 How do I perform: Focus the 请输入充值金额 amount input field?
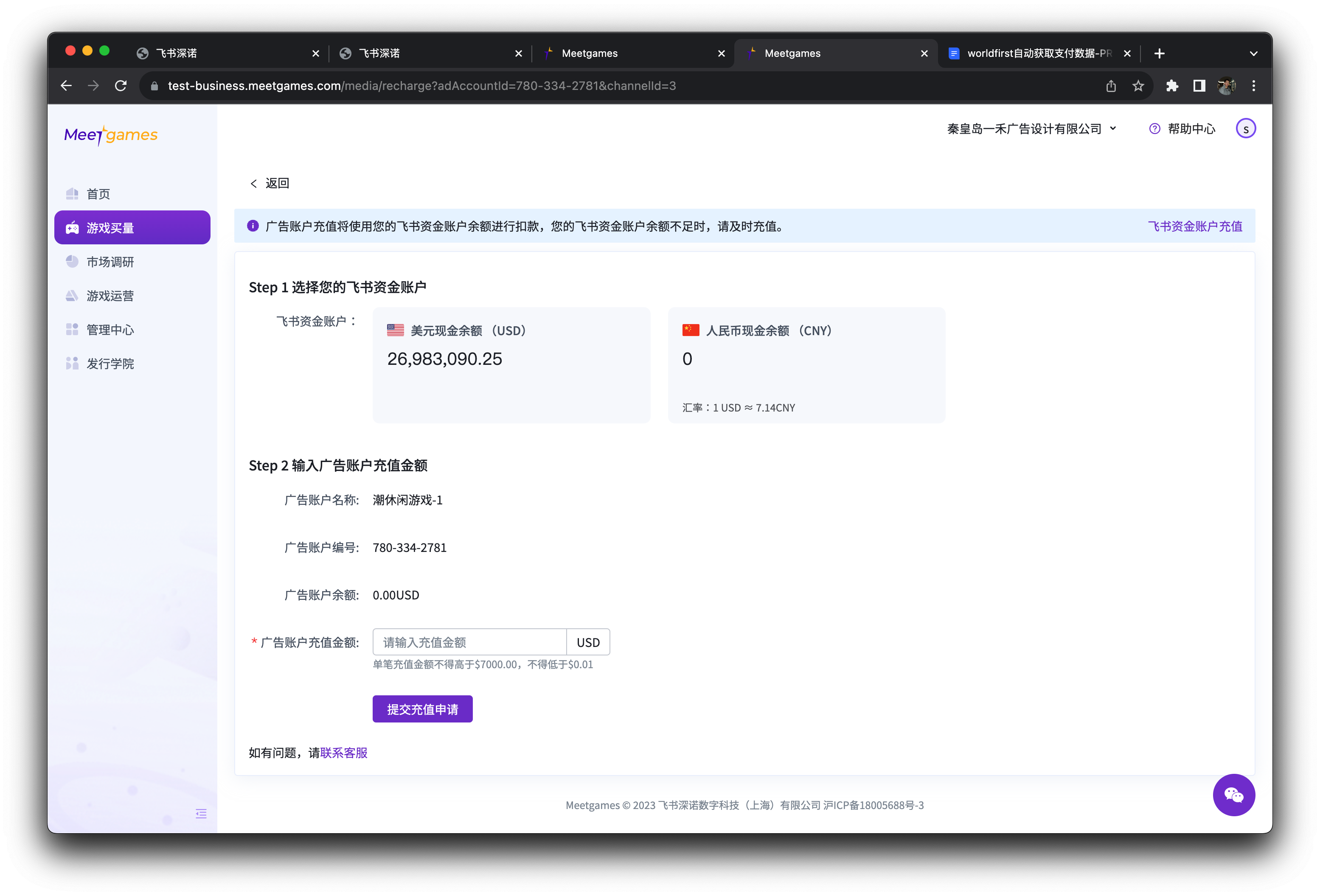(469, 642)
